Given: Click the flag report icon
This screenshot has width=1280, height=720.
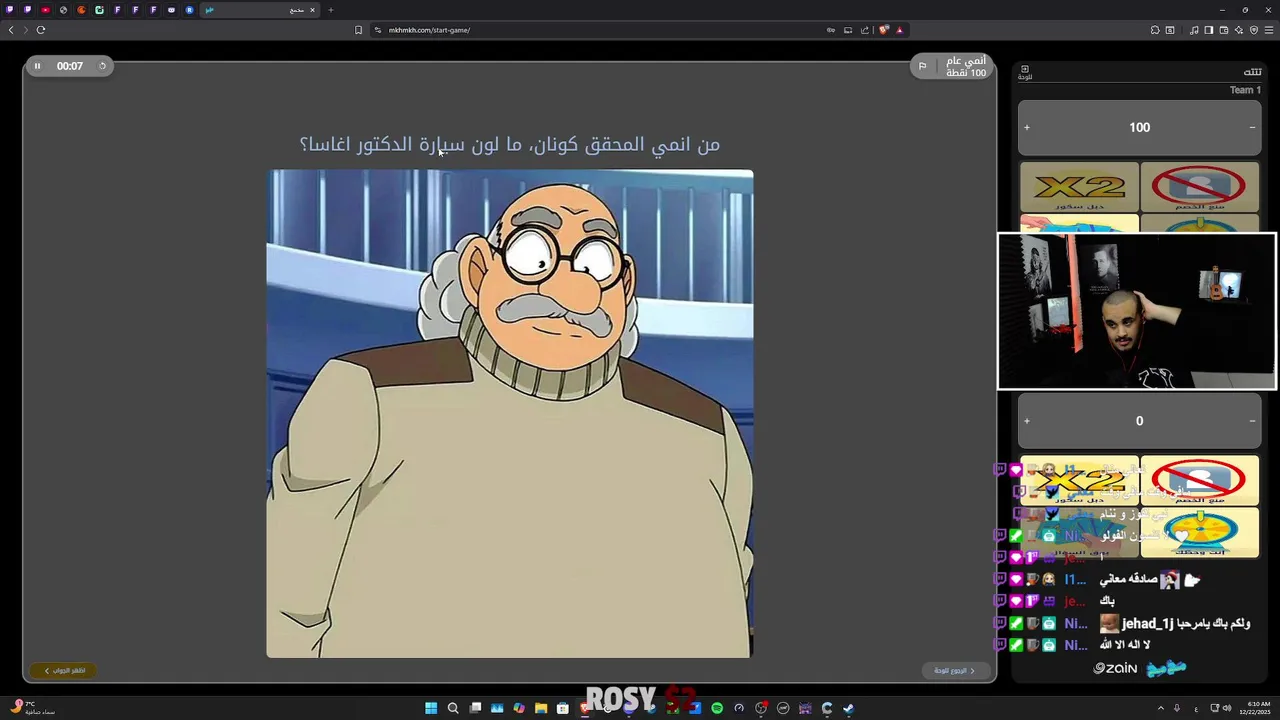Looking at the screenshot, I should (x=922, y=66).
